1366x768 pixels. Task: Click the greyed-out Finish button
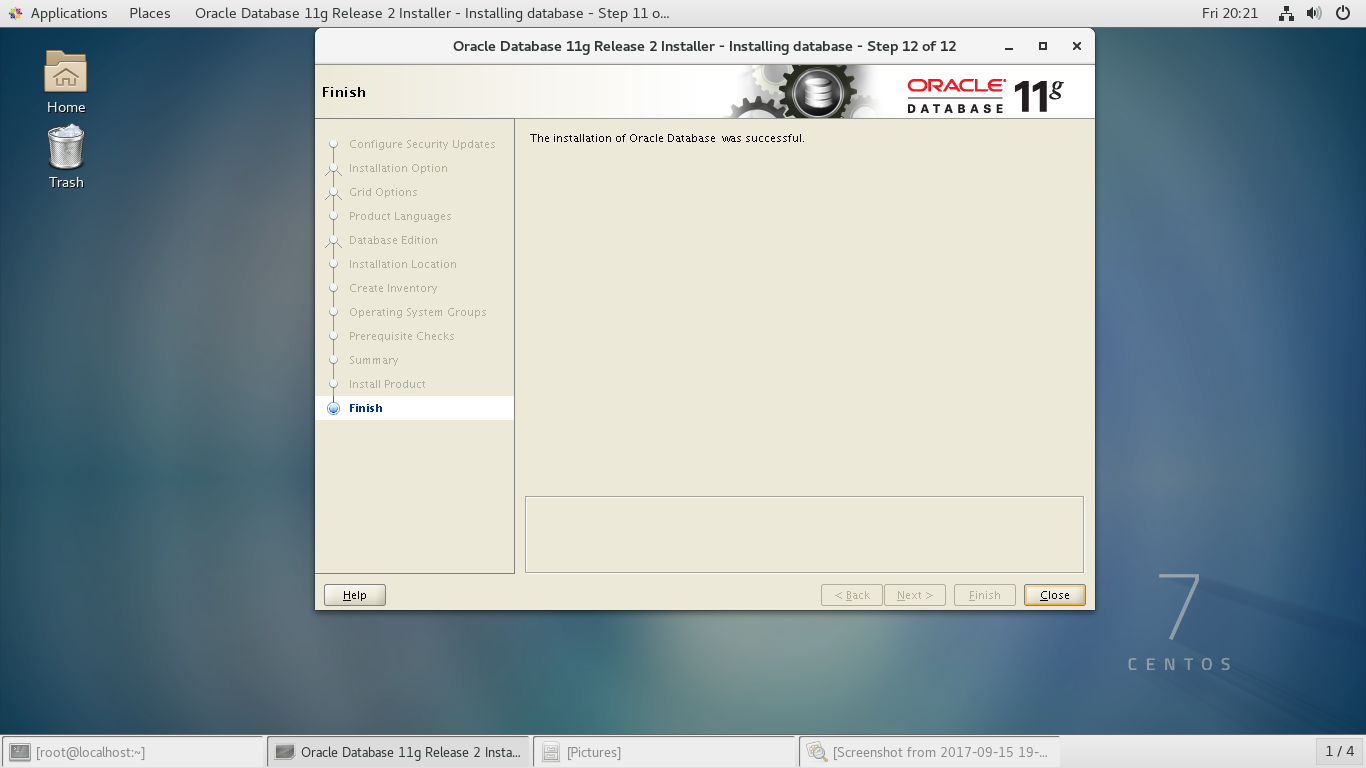985,595
